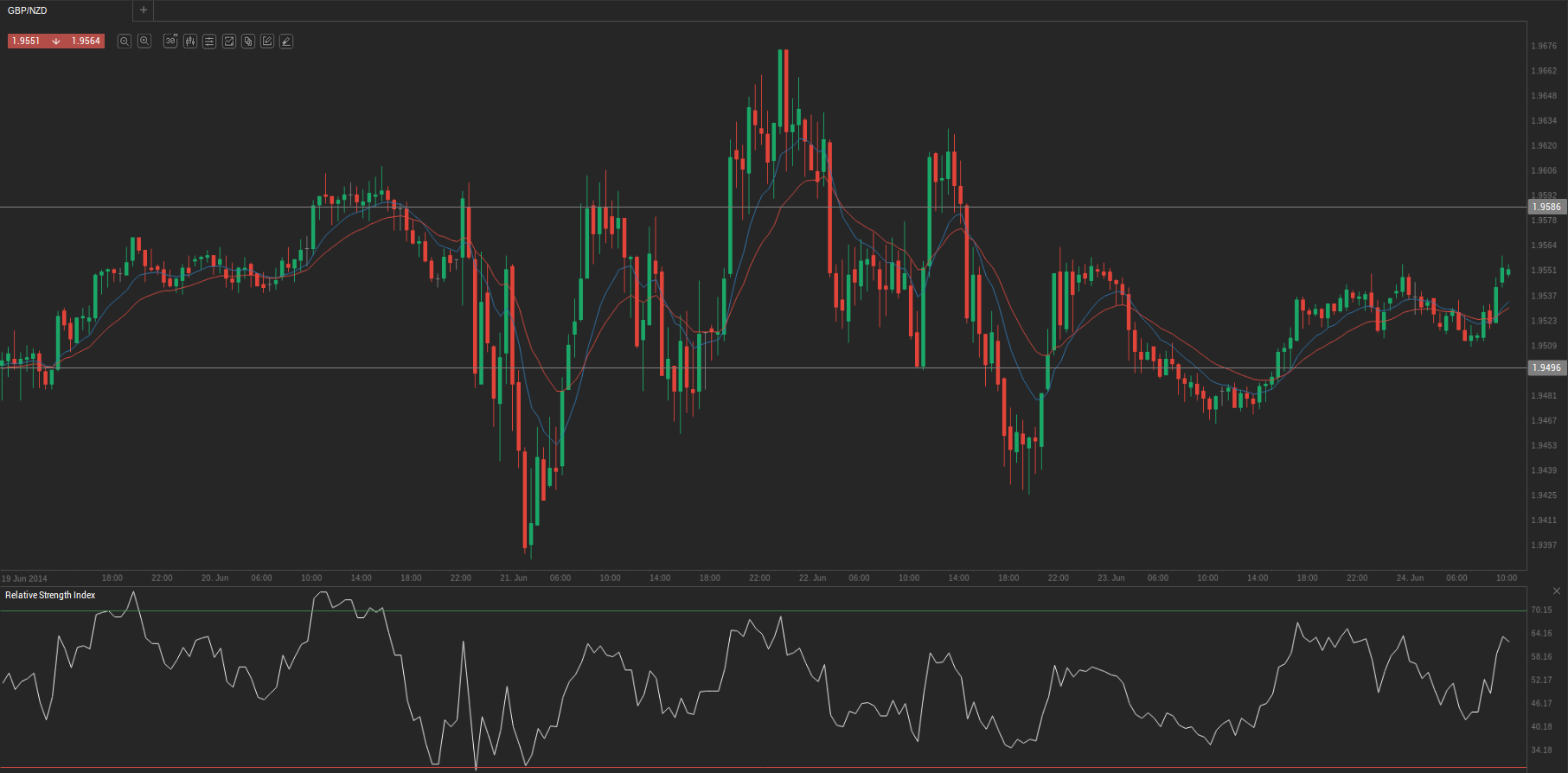Open the 30-minute timeframe selector
1568x773 pixels.
(170, 42)
